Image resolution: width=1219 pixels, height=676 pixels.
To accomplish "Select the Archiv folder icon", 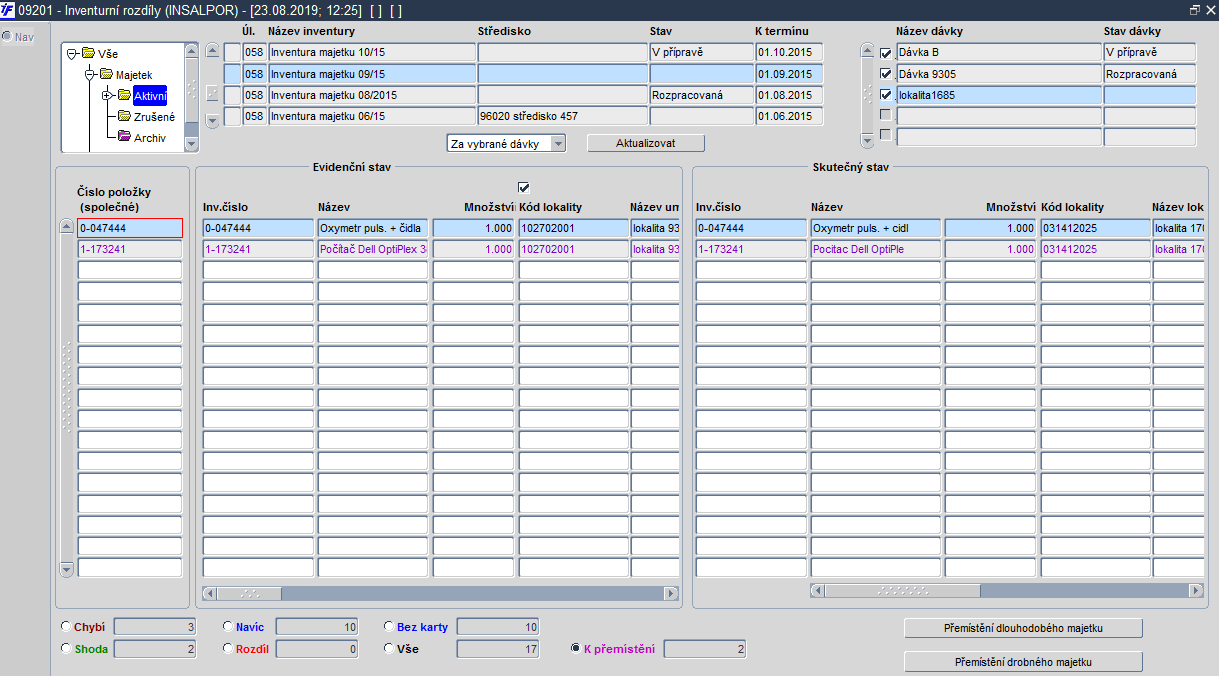I will (124, 137).
